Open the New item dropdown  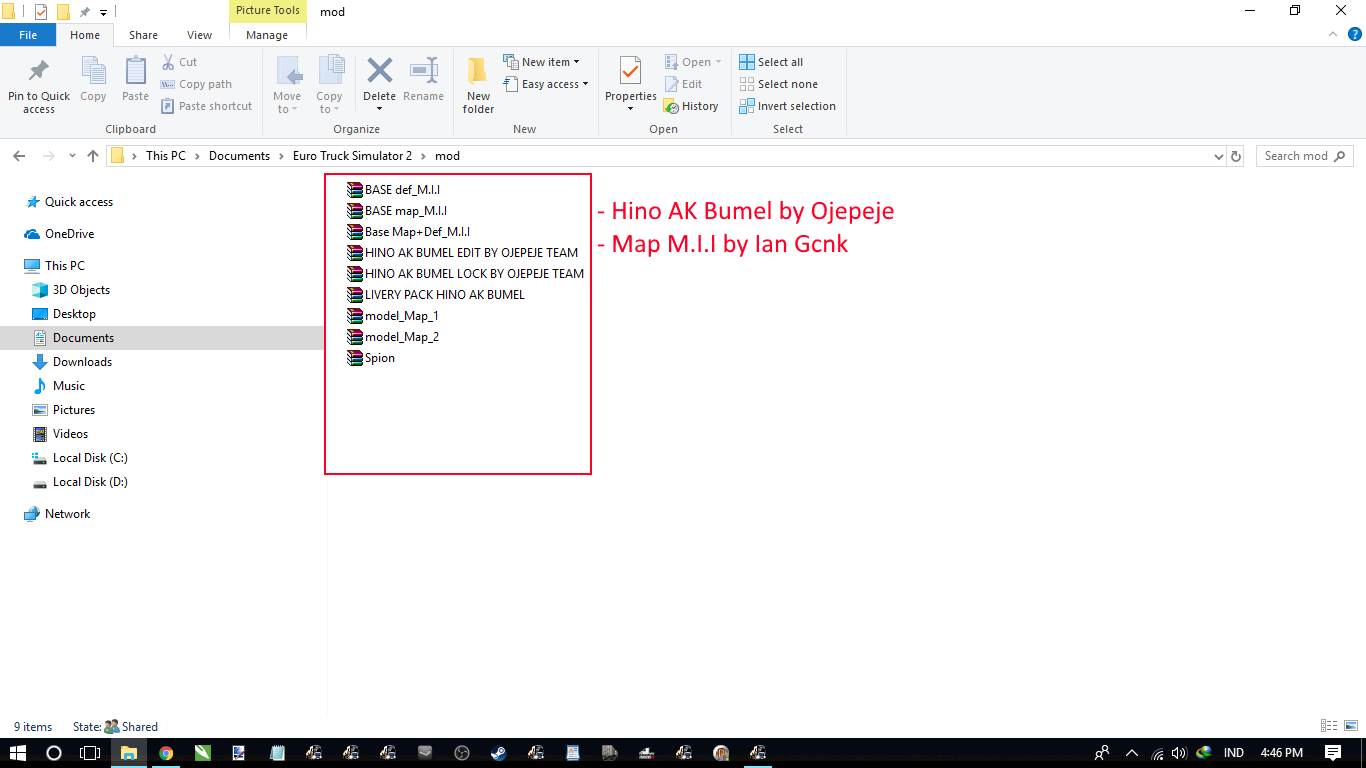[x=541, y=62]
